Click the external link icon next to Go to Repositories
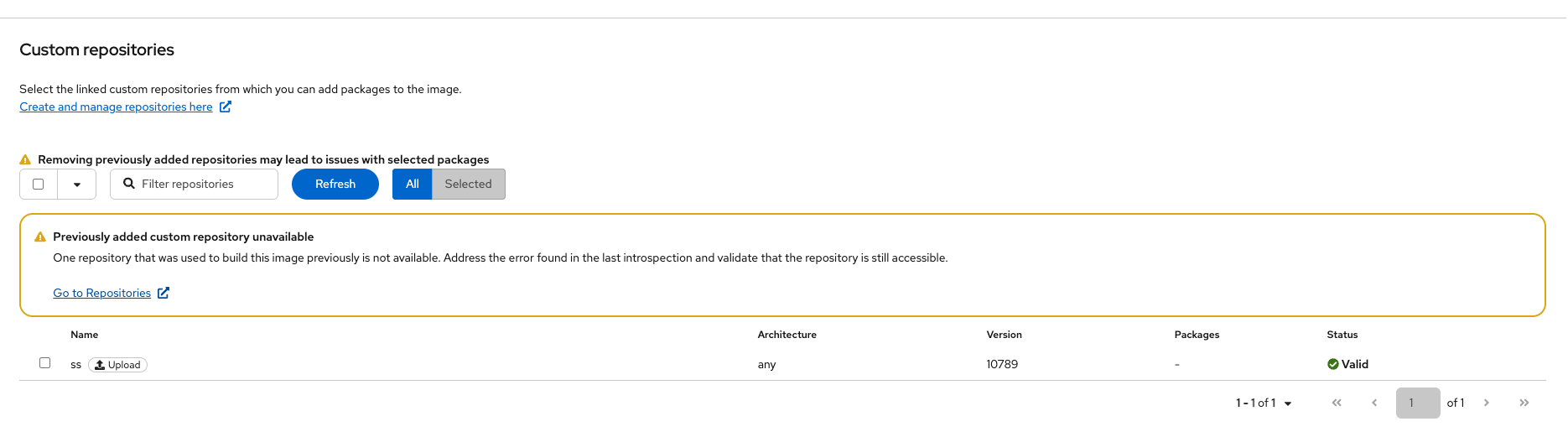 point(164,293)
